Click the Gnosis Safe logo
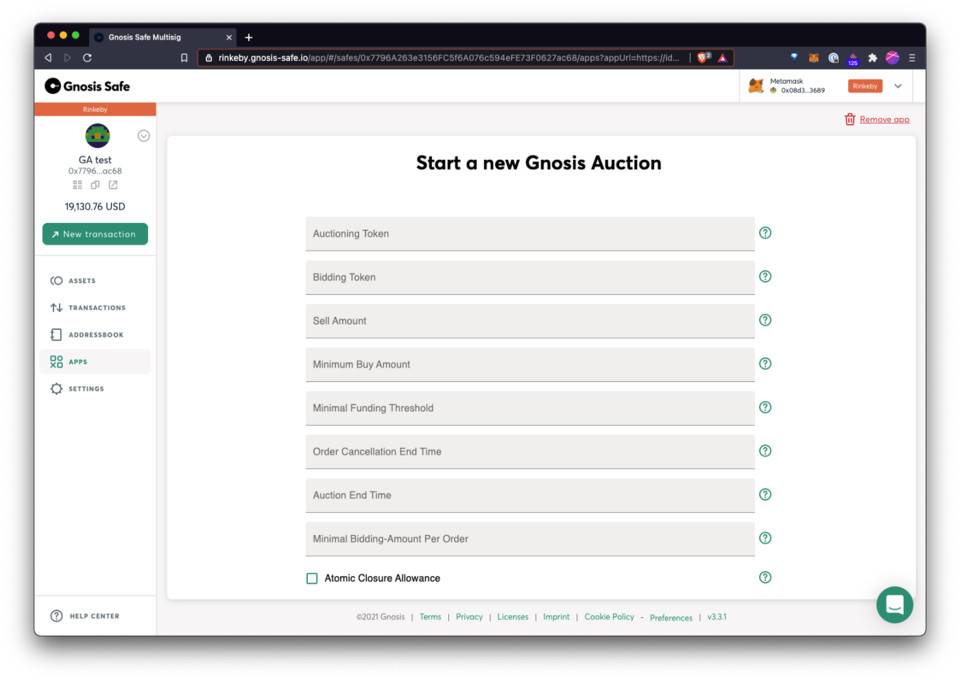 tap(87, 86)
